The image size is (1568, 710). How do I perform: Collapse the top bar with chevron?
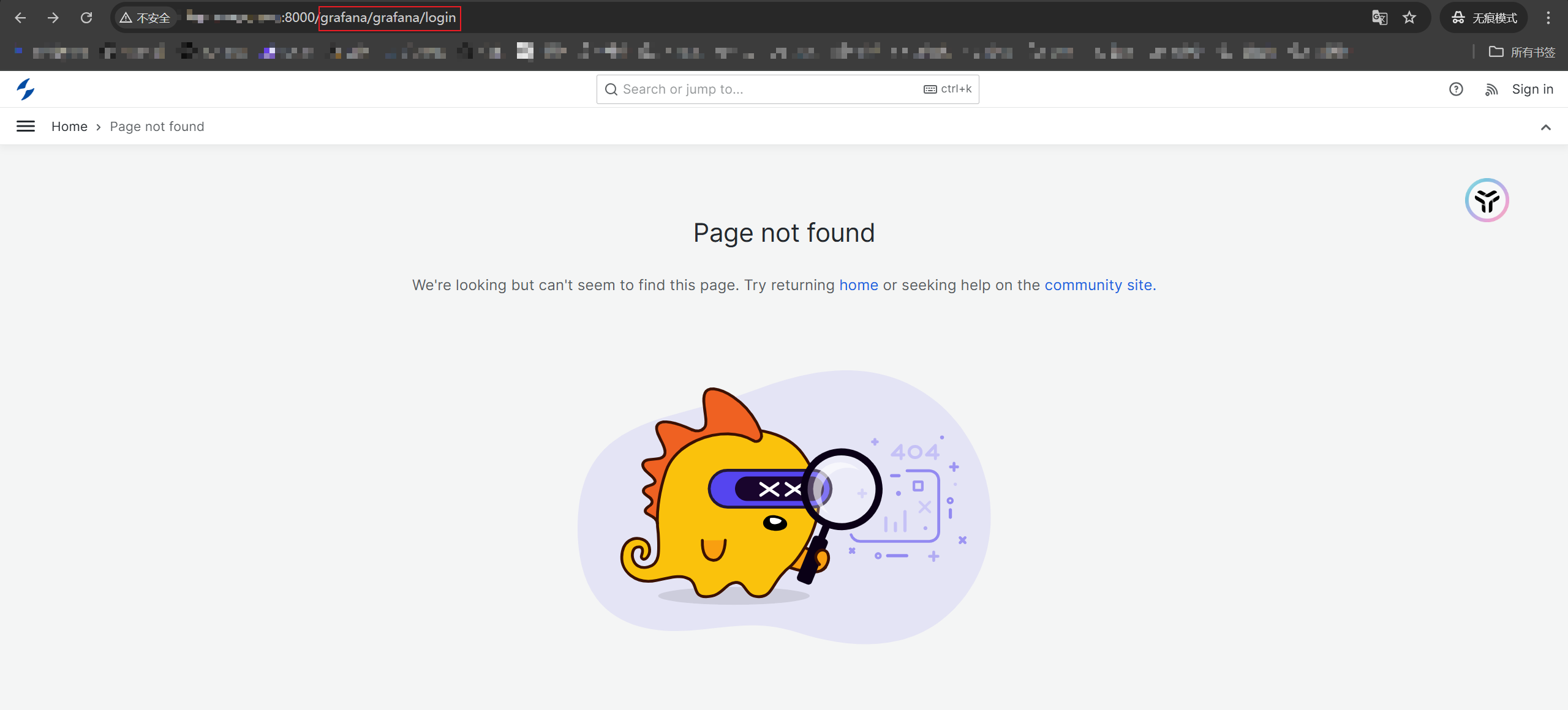[x=1546, y=127]
